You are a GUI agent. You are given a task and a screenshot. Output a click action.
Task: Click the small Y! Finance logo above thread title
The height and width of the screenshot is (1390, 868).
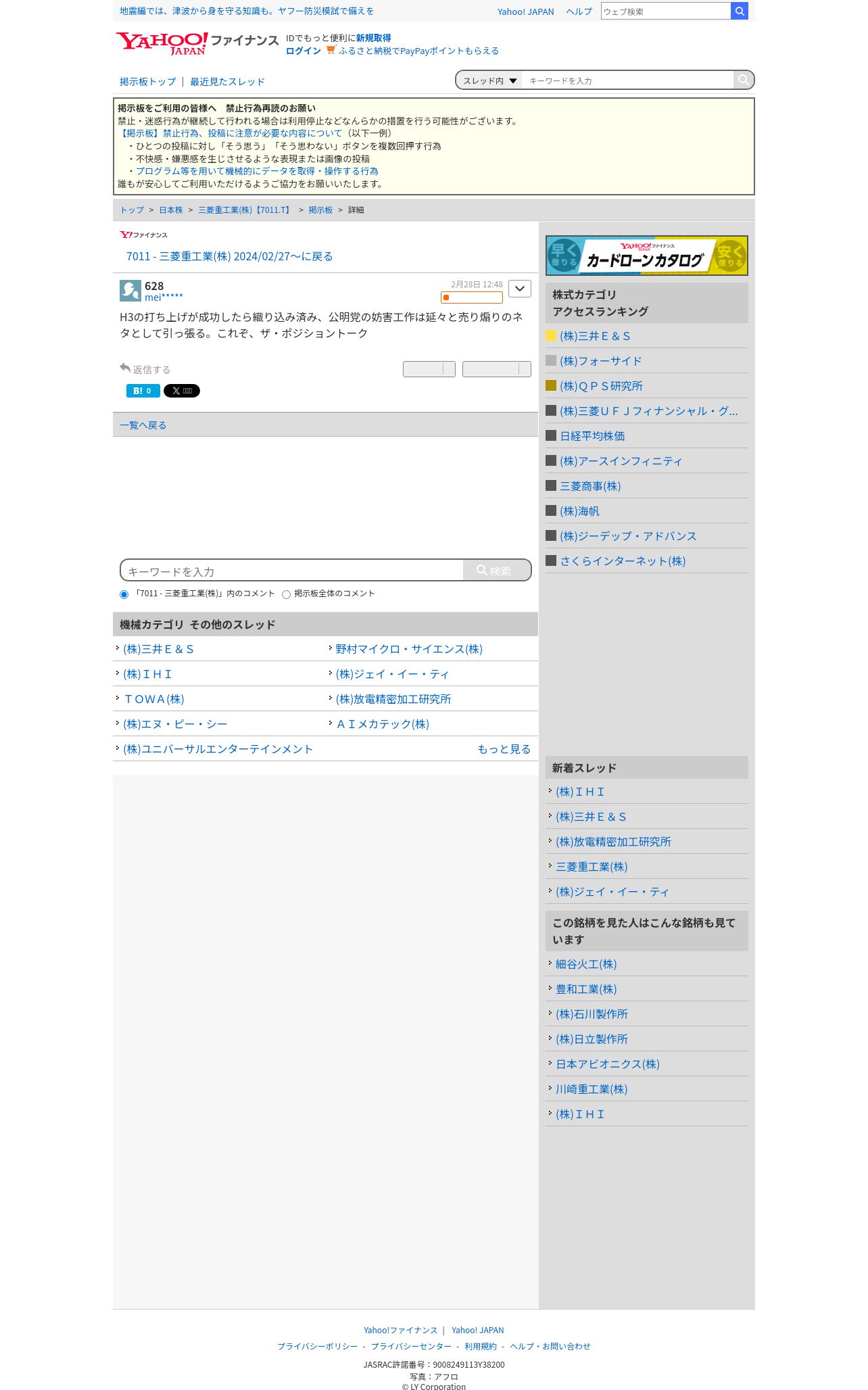tap(143, 235)
